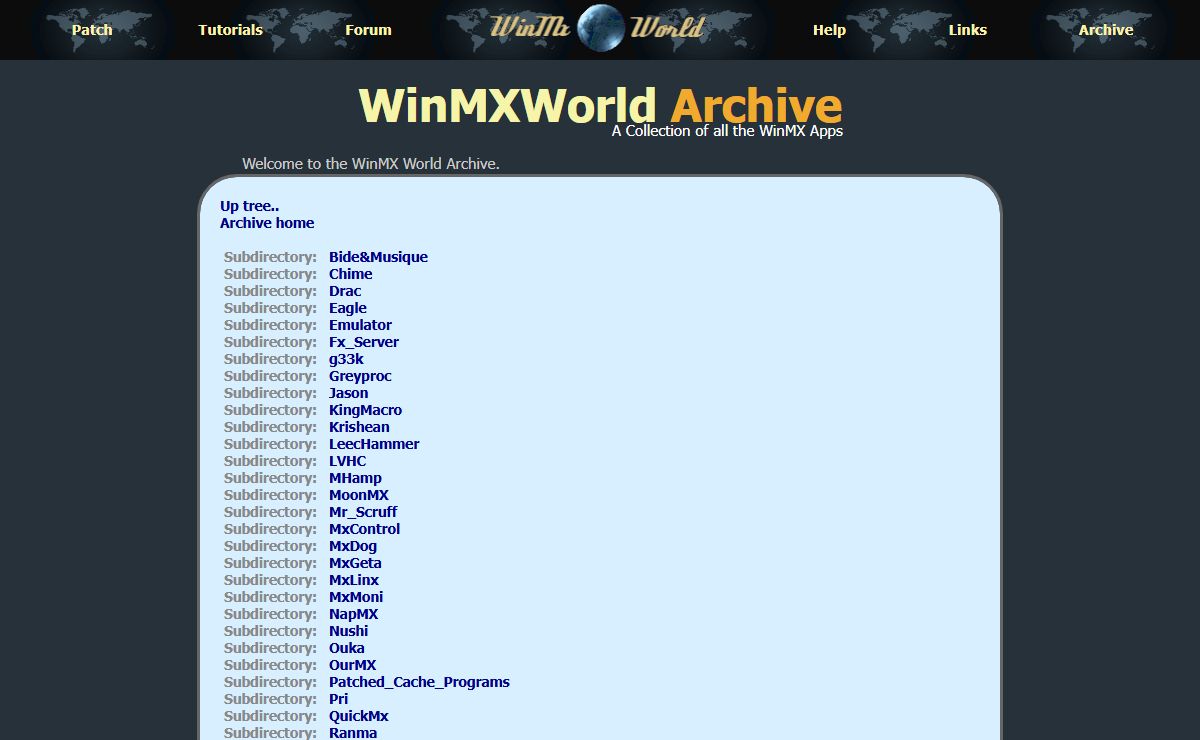This screenshot has height=740, width=1200.
Task: Open the MHamp subdirectory
Action: pyautogui.click(x=355, y=478)
